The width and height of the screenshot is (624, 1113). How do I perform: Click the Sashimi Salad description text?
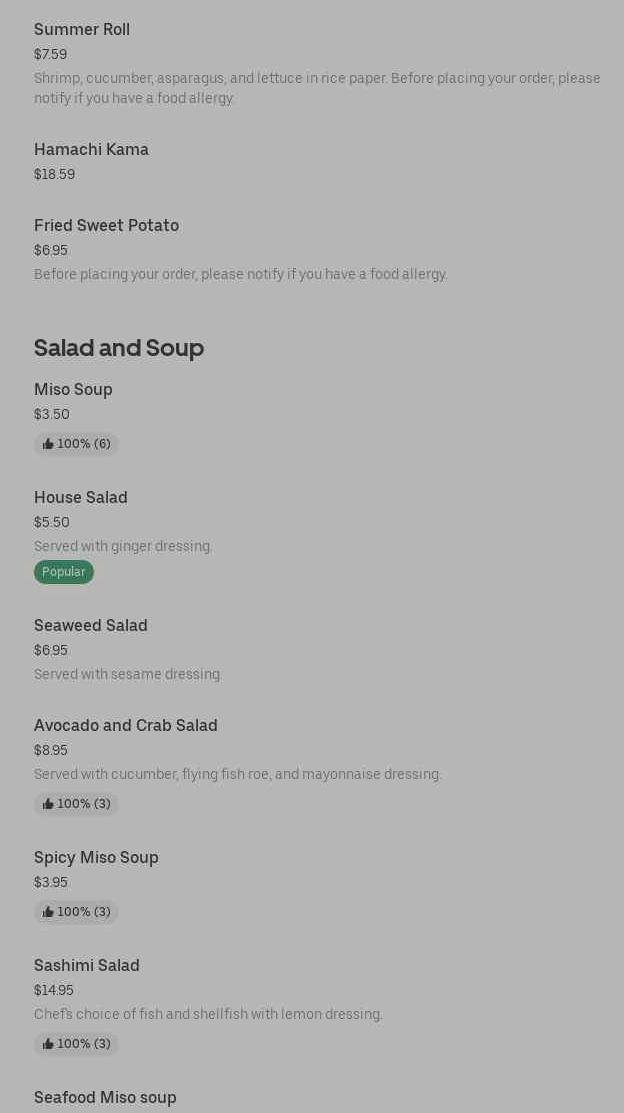[x=208, y=1014]
